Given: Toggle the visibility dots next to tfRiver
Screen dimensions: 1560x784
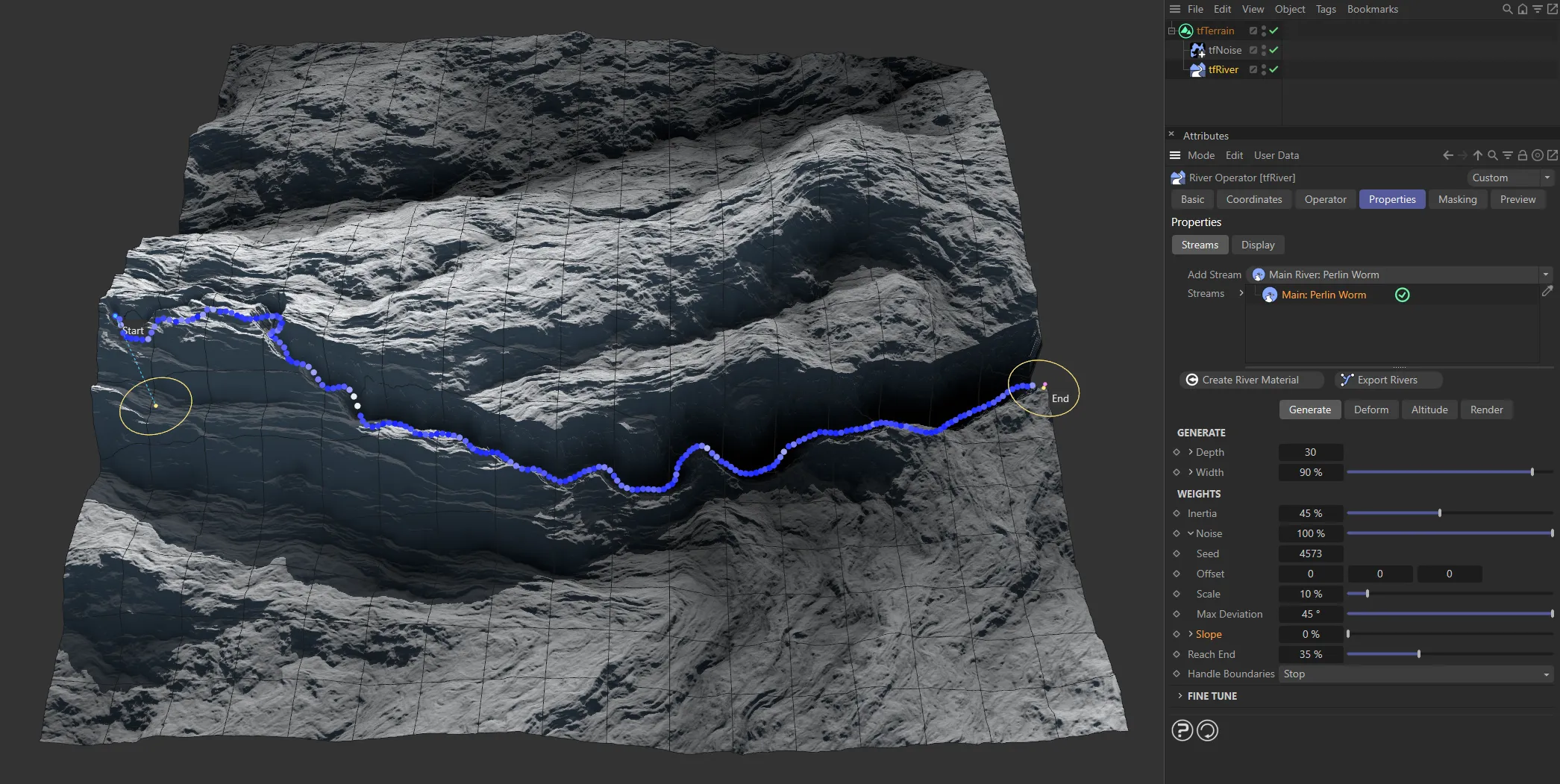Looking at the screenshot, I should pos(1264,69).
